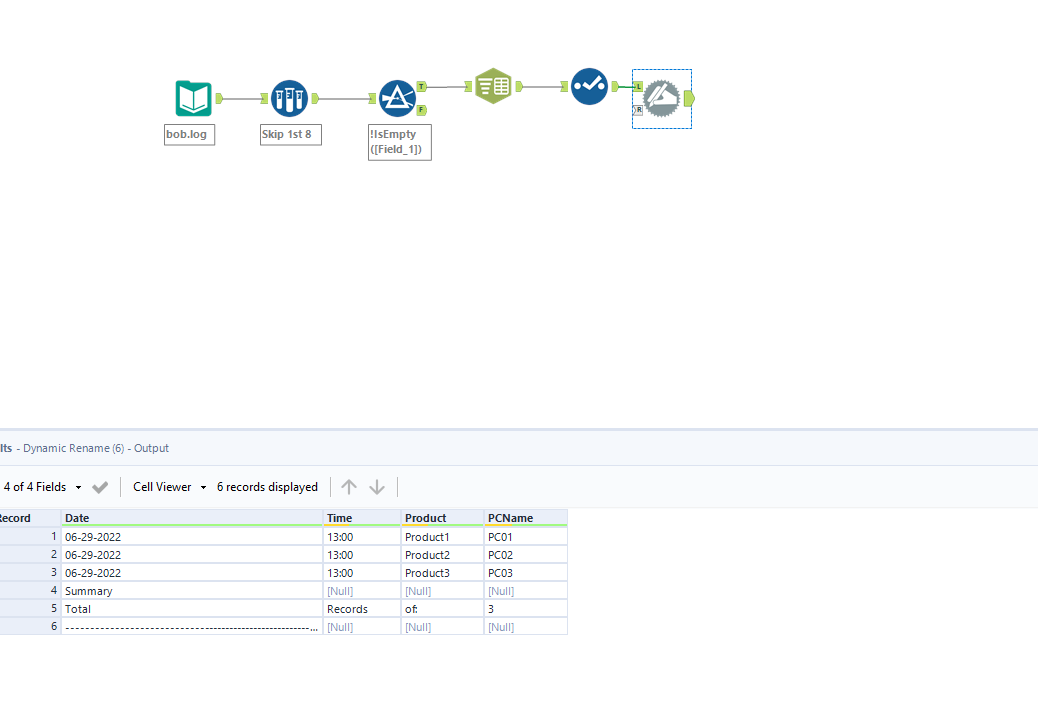Screen dimensions: 1038x706
Task: Click the up arrow to jump to previous record
Action: 348,486
